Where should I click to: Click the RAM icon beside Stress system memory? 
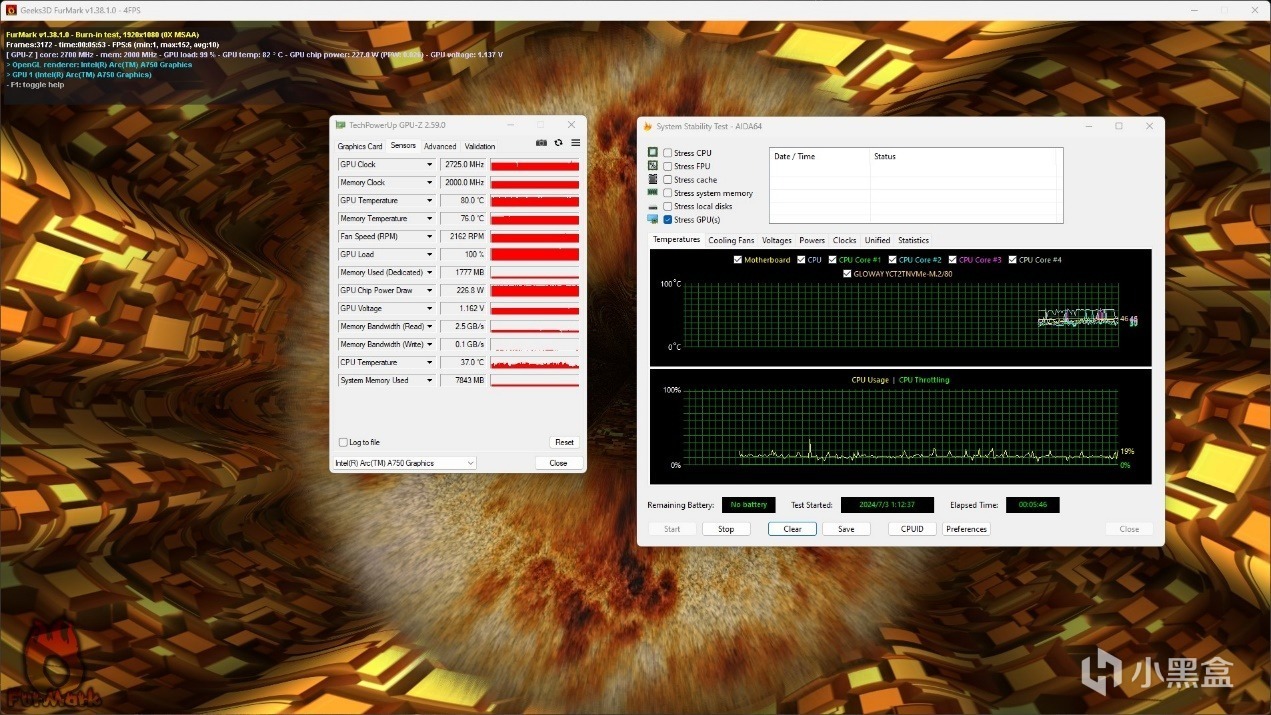tap(653, 192)
